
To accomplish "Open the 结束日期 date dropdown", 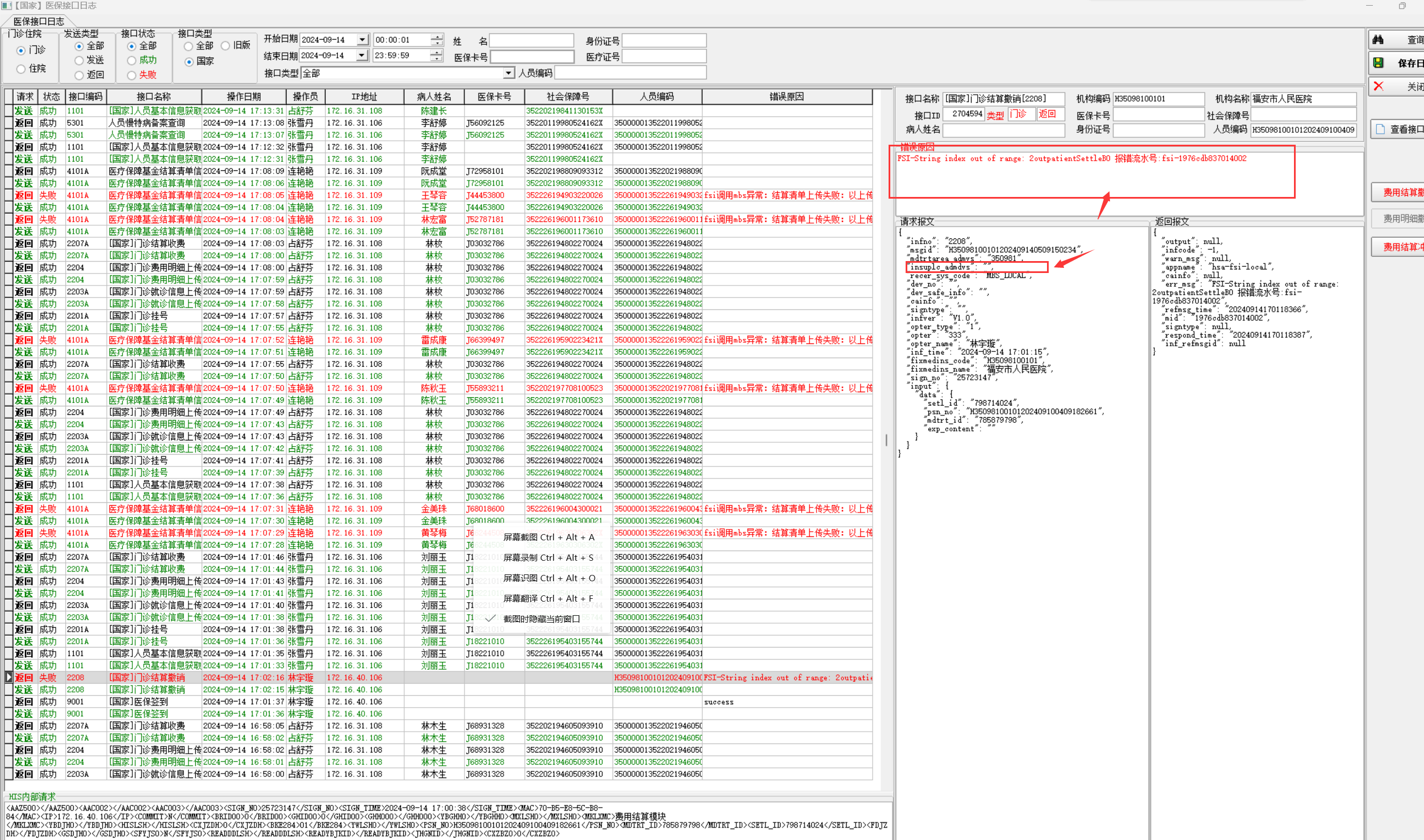I will click(x=362, y=56).
